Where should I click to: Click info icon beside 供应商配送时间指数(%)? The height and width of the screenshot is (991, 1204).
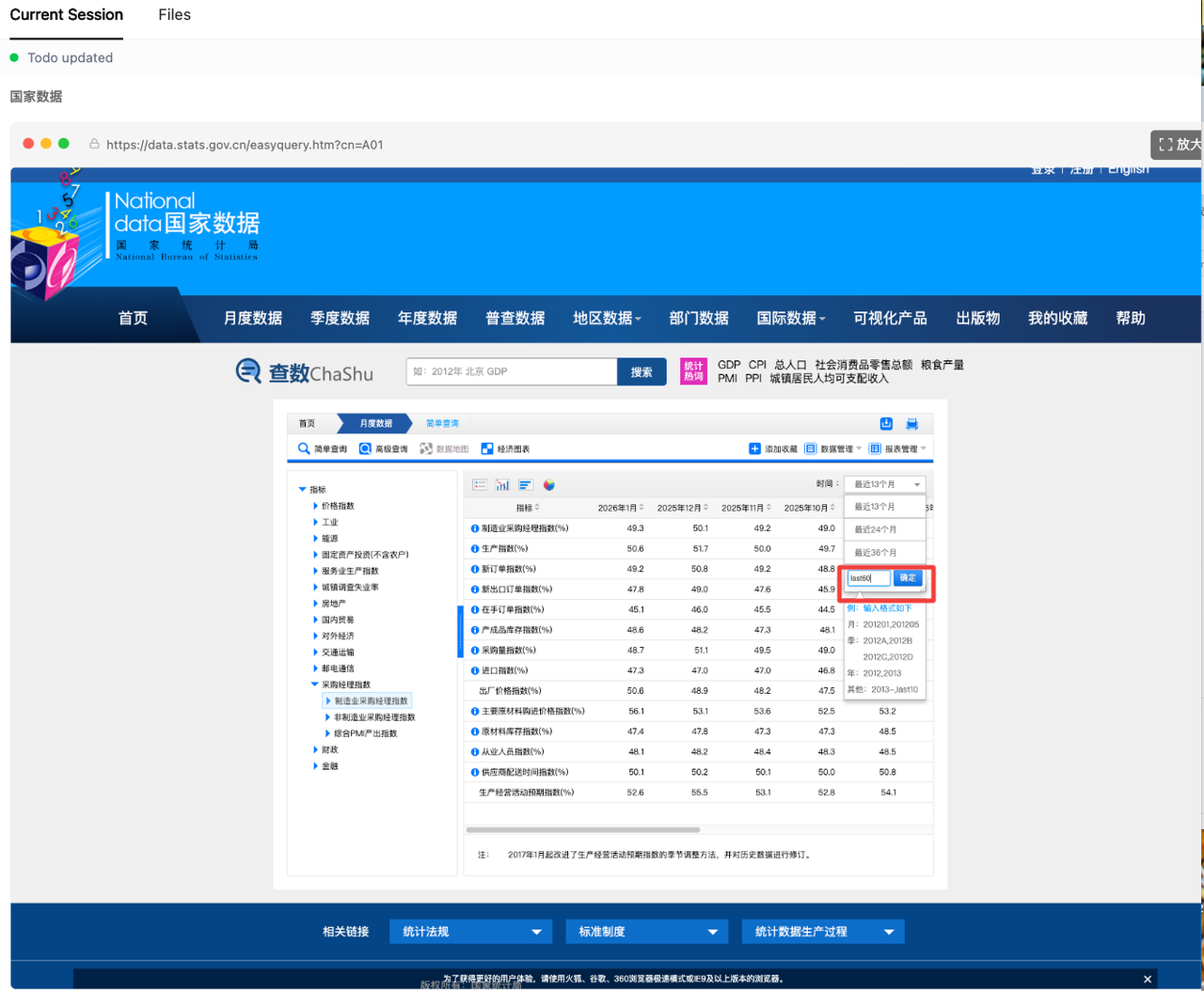click(x=475, y=772)
